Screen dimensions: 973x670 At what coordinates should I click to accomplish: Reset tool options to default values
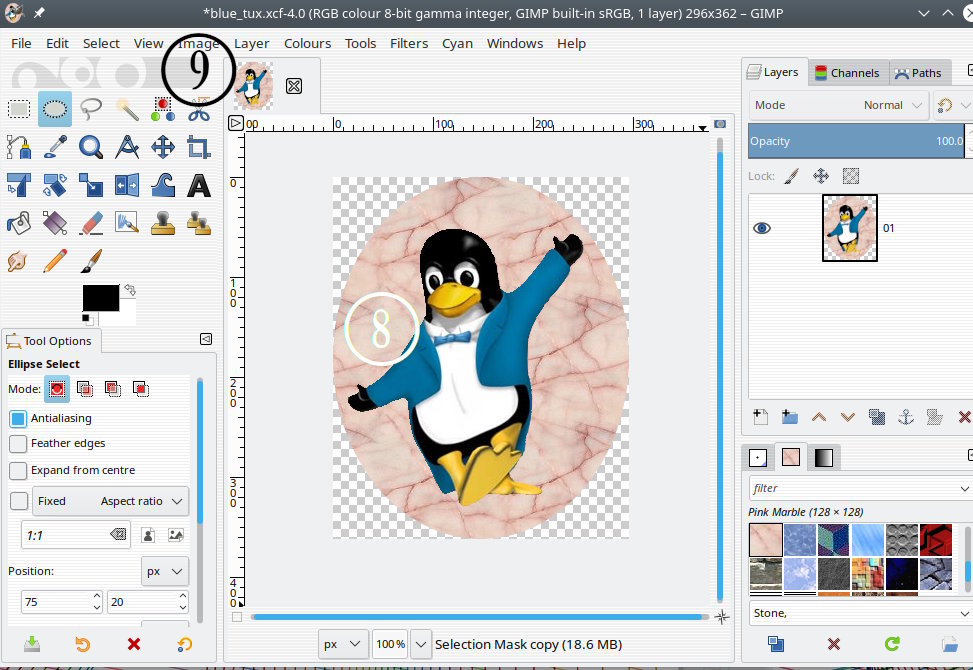184,645
